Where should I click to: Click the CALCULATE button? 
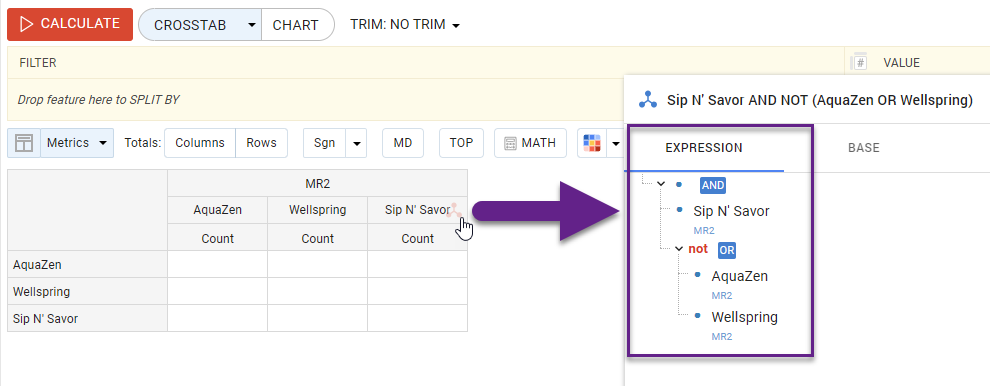(70, 24)
